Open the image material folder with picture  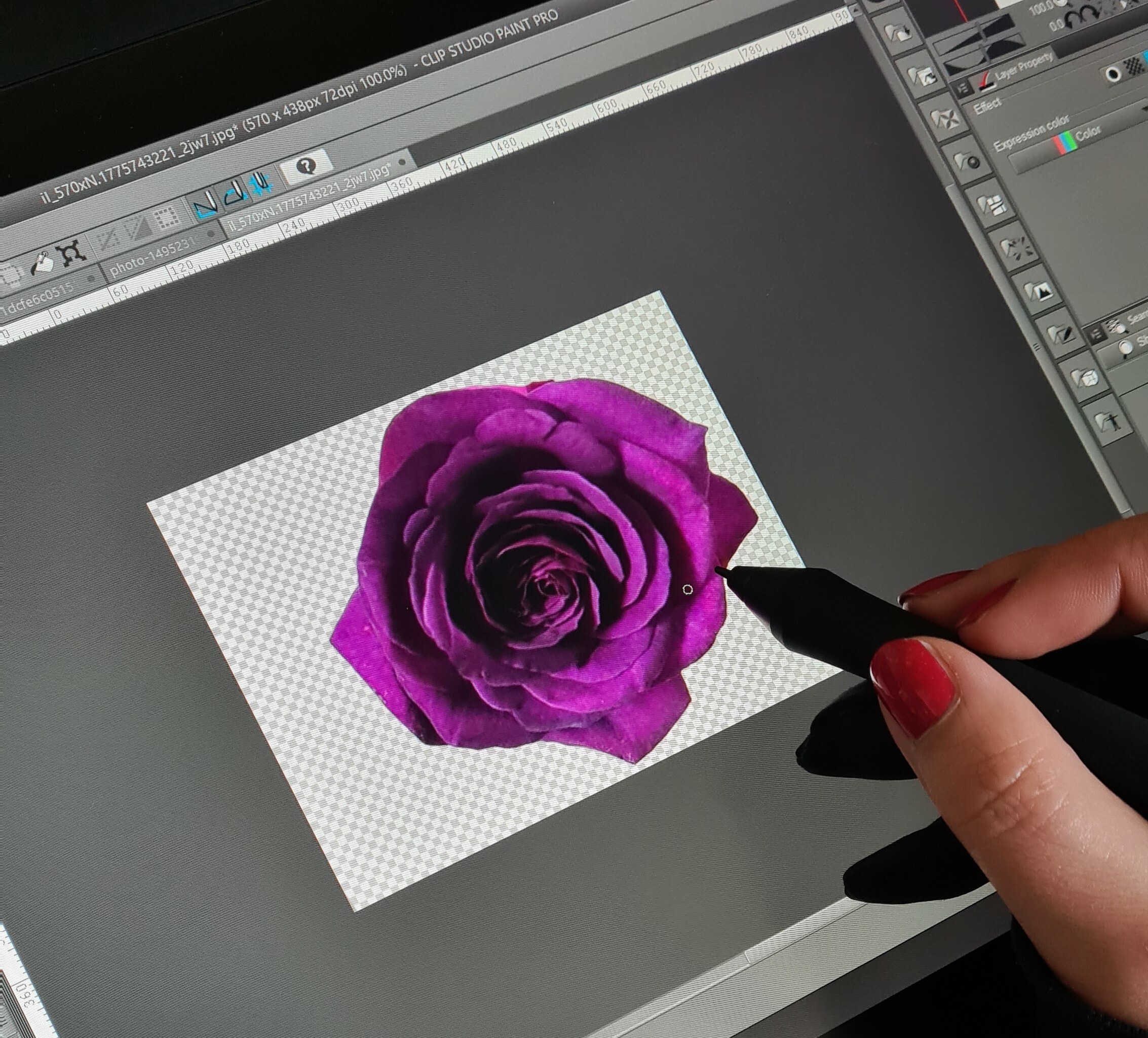click(922, 76)
